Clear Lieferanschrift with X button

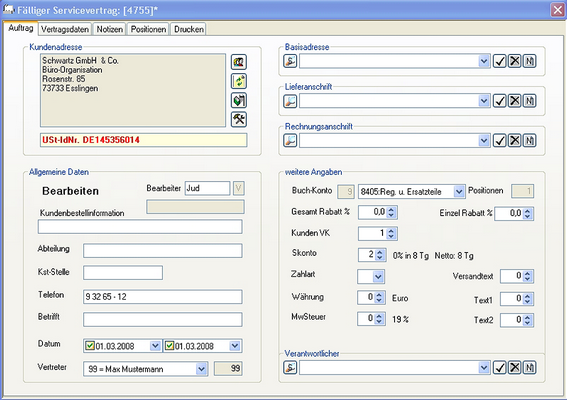(x=515, y=101)
